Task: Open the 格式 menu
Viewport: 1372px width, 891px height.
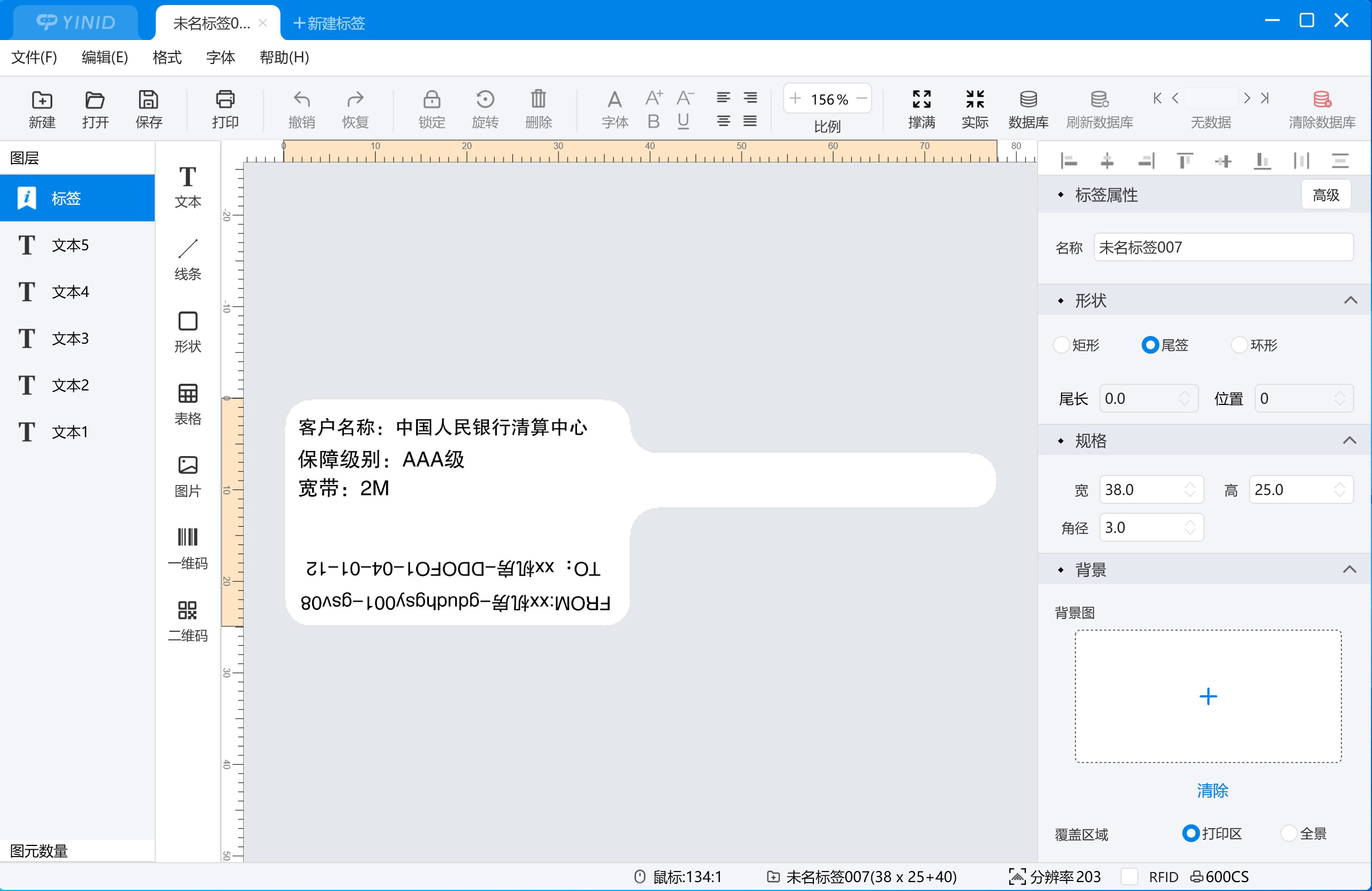Action: (x=167, y=57)
